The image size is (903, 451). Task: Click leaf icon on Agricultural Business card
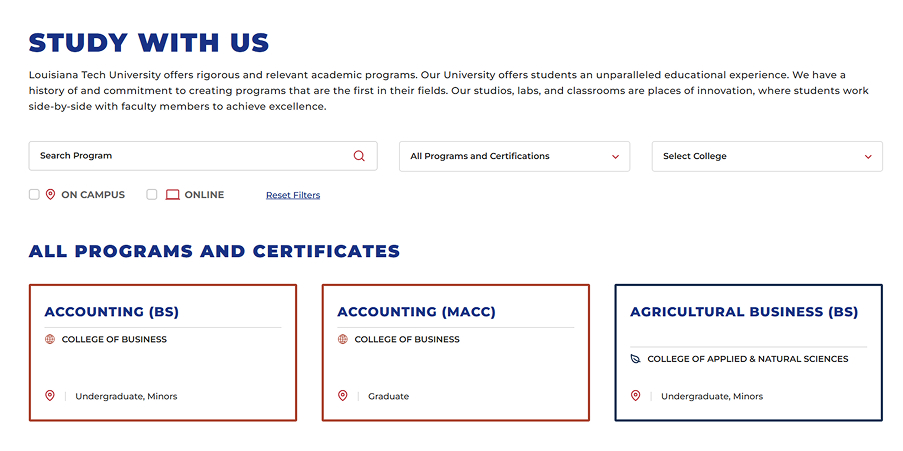coord(635,359)
